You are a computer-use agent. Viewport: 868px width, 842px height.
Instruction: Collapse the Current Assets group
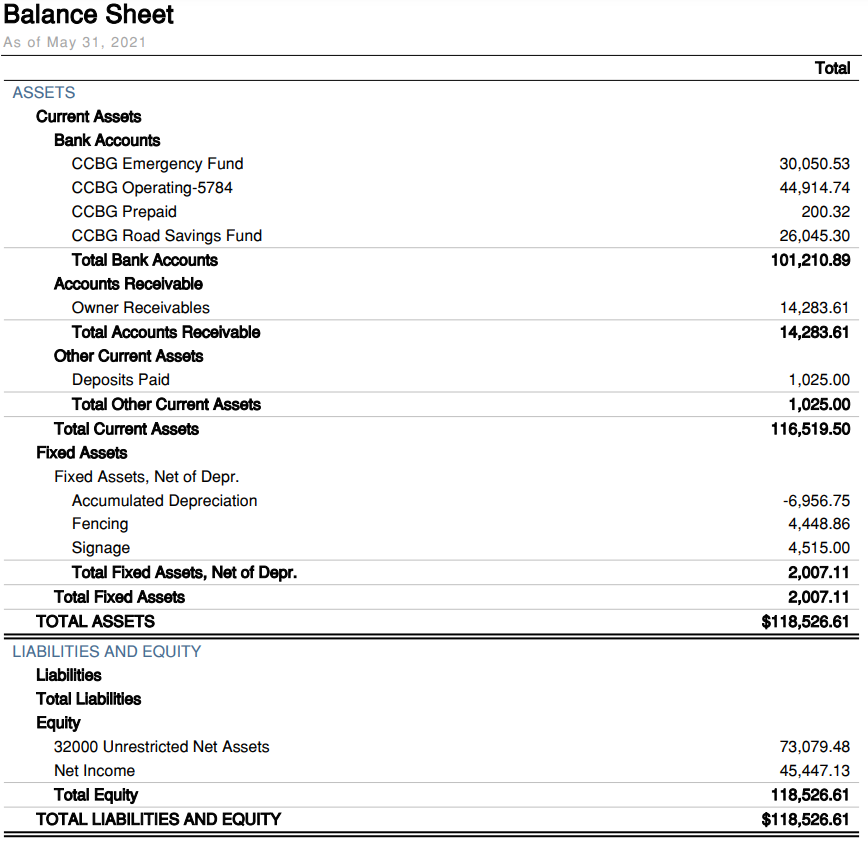pyautogui.click(x=89, y=116)
